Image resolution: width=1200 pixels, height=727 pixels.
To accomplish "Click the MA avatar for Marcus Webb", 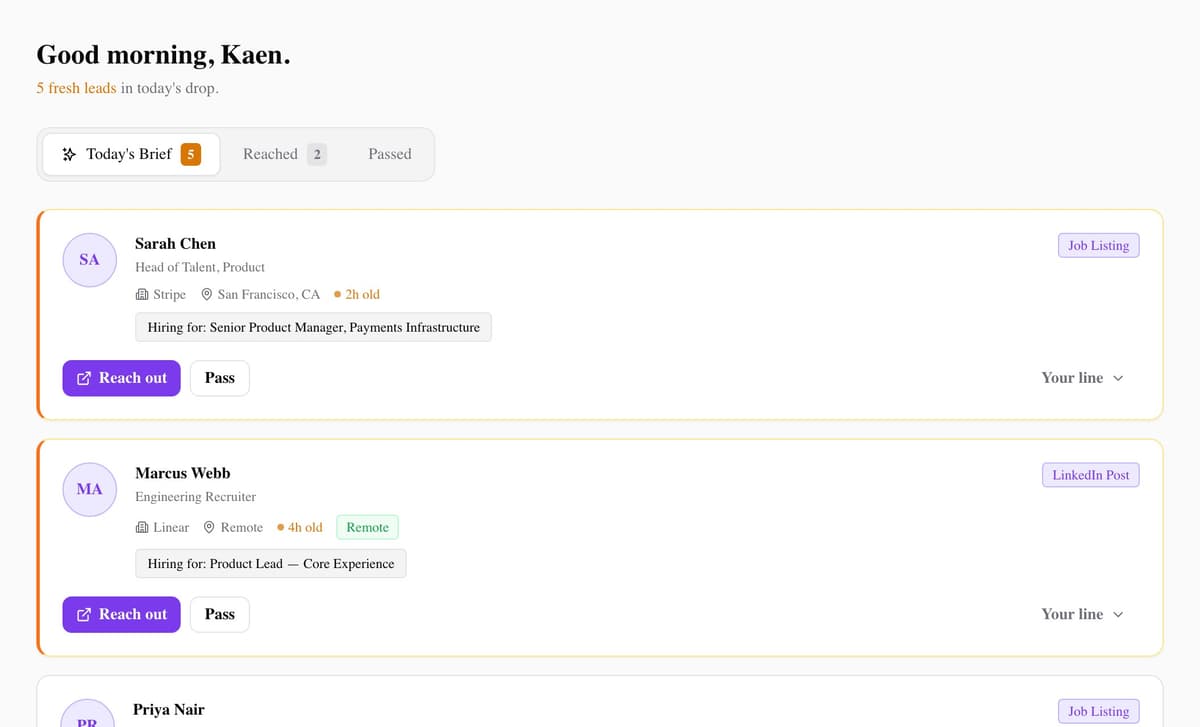I will pyautogui.click(x=89, y=489).
